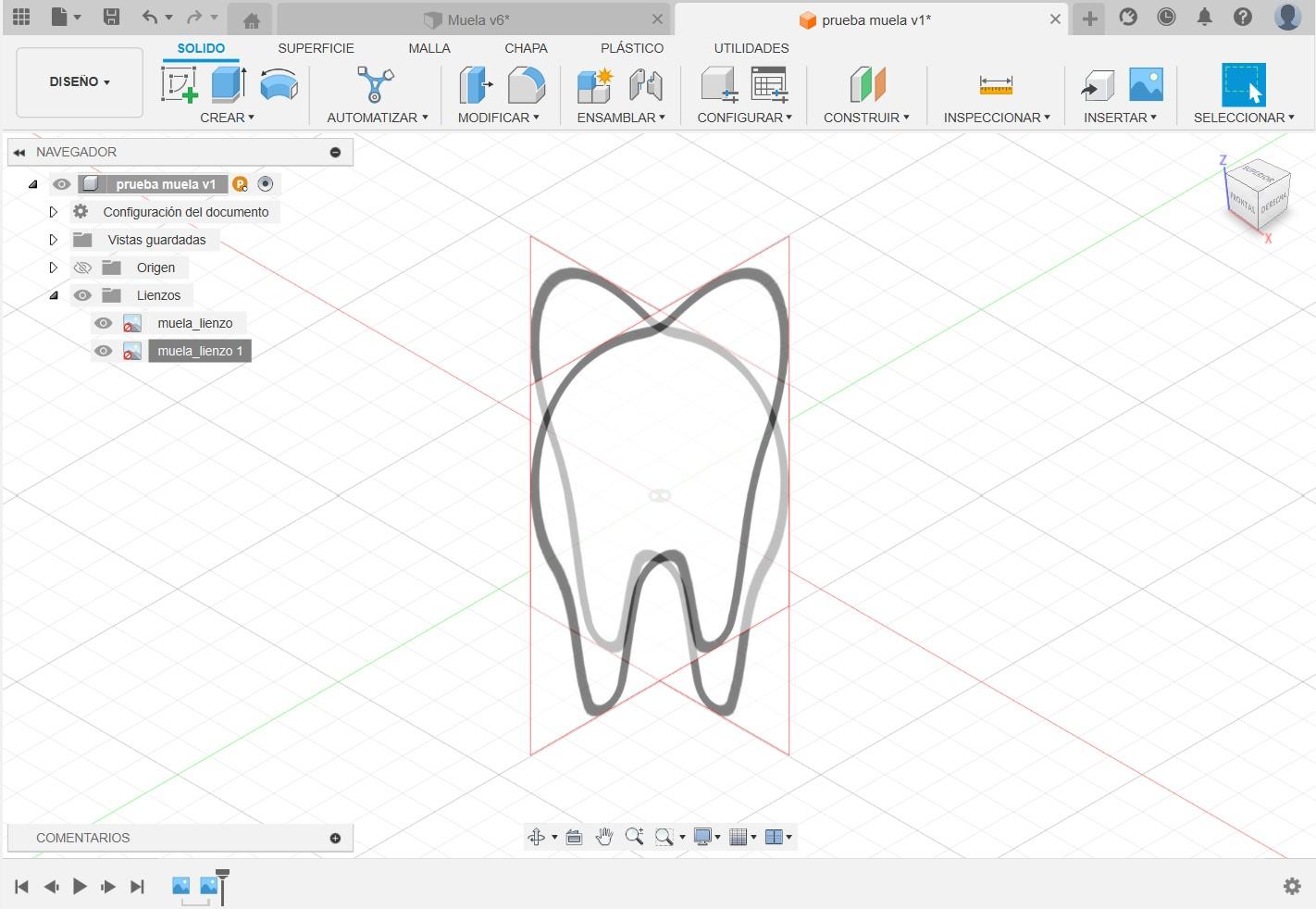Select the Joint tool
1316x909 pixels.
coord(646,84)
